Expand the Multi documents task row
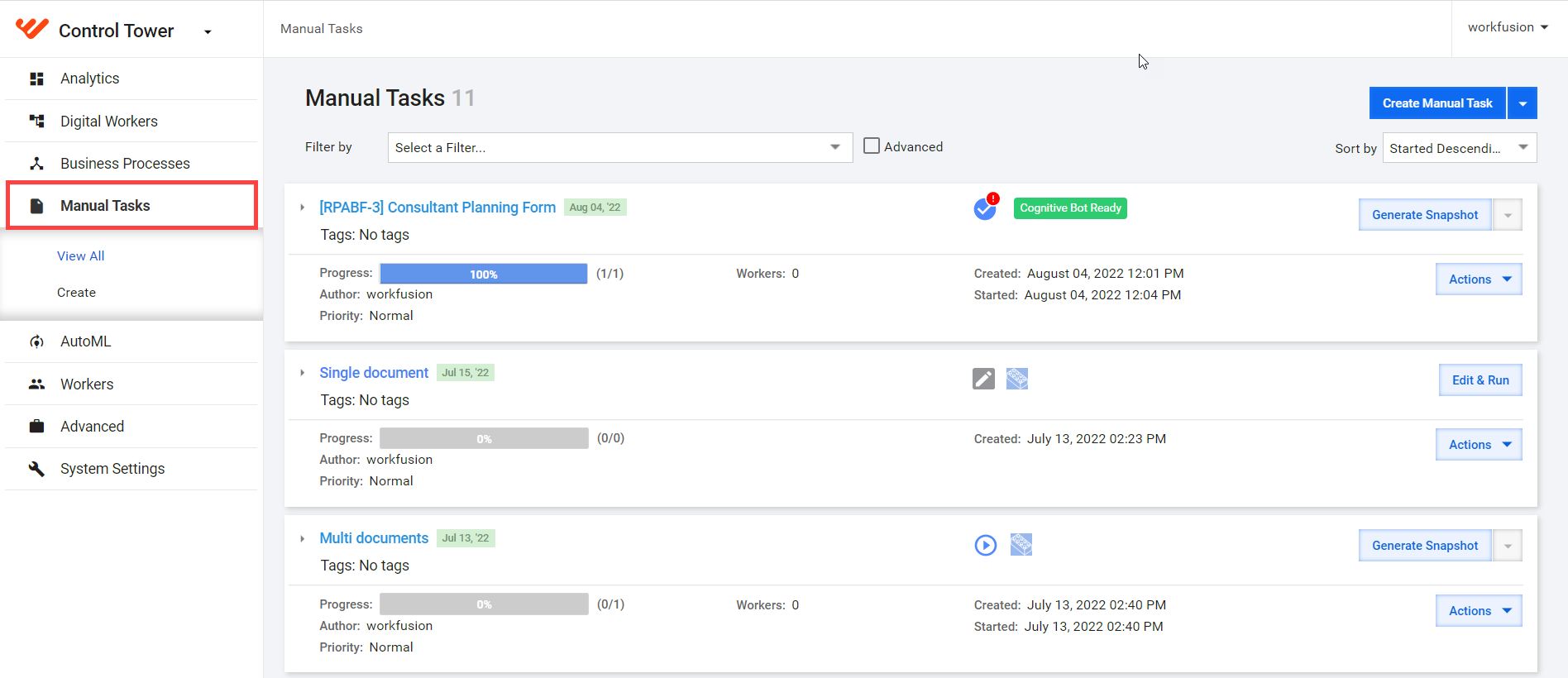The image size is (1568, 678). pyautogui.click(x=303, y=538)
